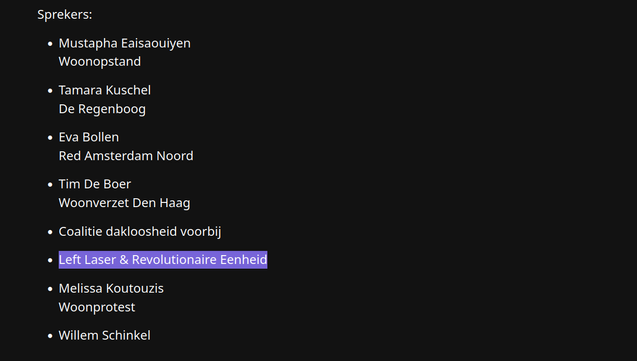Select Tamara Kuschel in the list
The image size is (637, 361).
[x=104, y=90]
